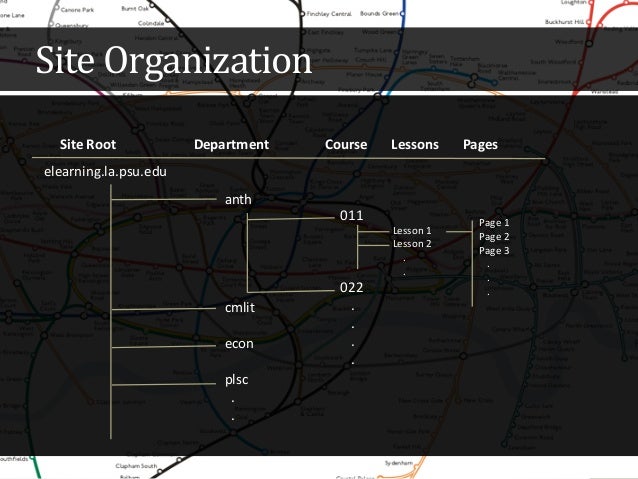Image resolution: width=638 pixels, height=479 pixels.
Task: Select the 'Lessons' column heading
Action: click(415, 144)
